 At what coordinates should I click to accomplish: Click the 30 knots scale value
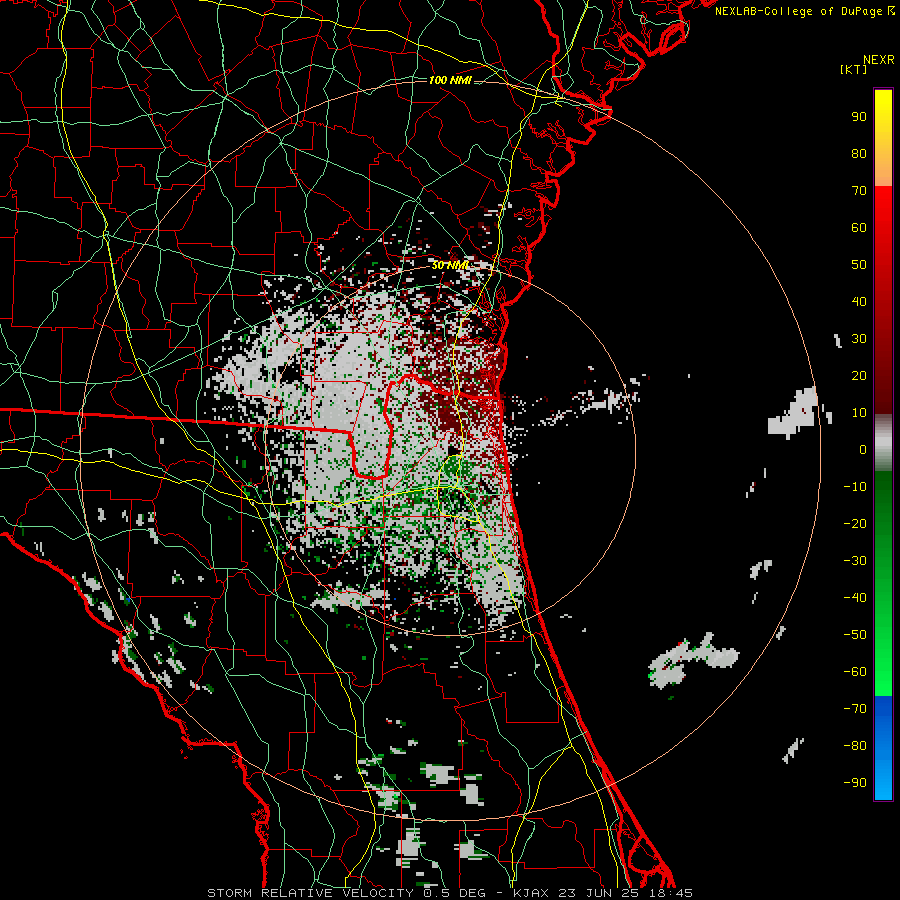859,339
